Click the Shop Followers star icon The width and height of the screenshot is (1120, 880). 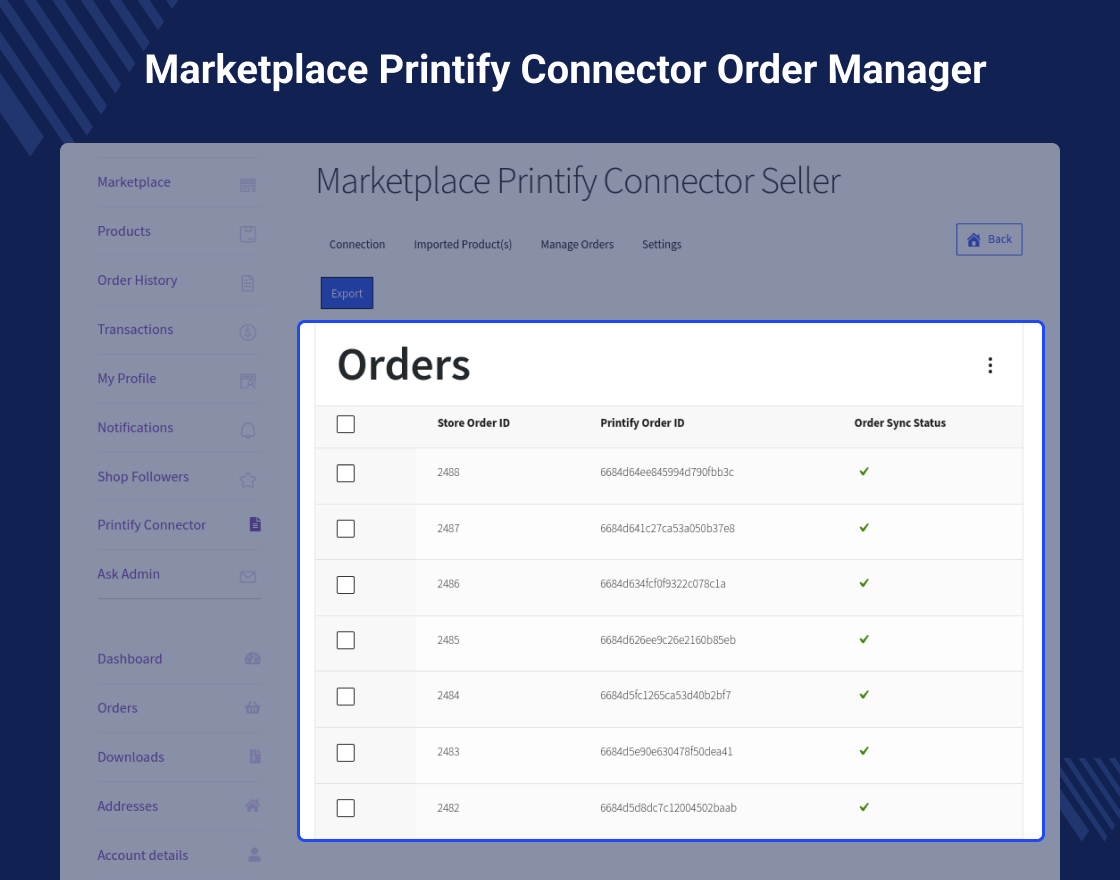point(248,479)
